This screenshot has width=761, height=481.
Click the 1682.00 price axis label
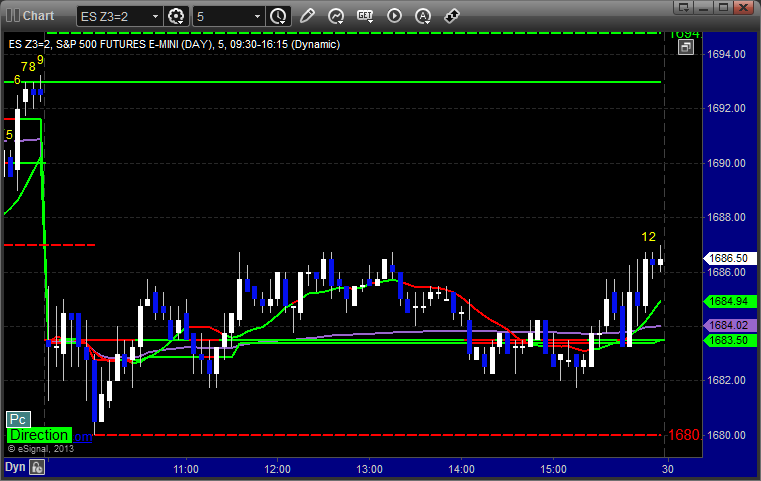727,380
